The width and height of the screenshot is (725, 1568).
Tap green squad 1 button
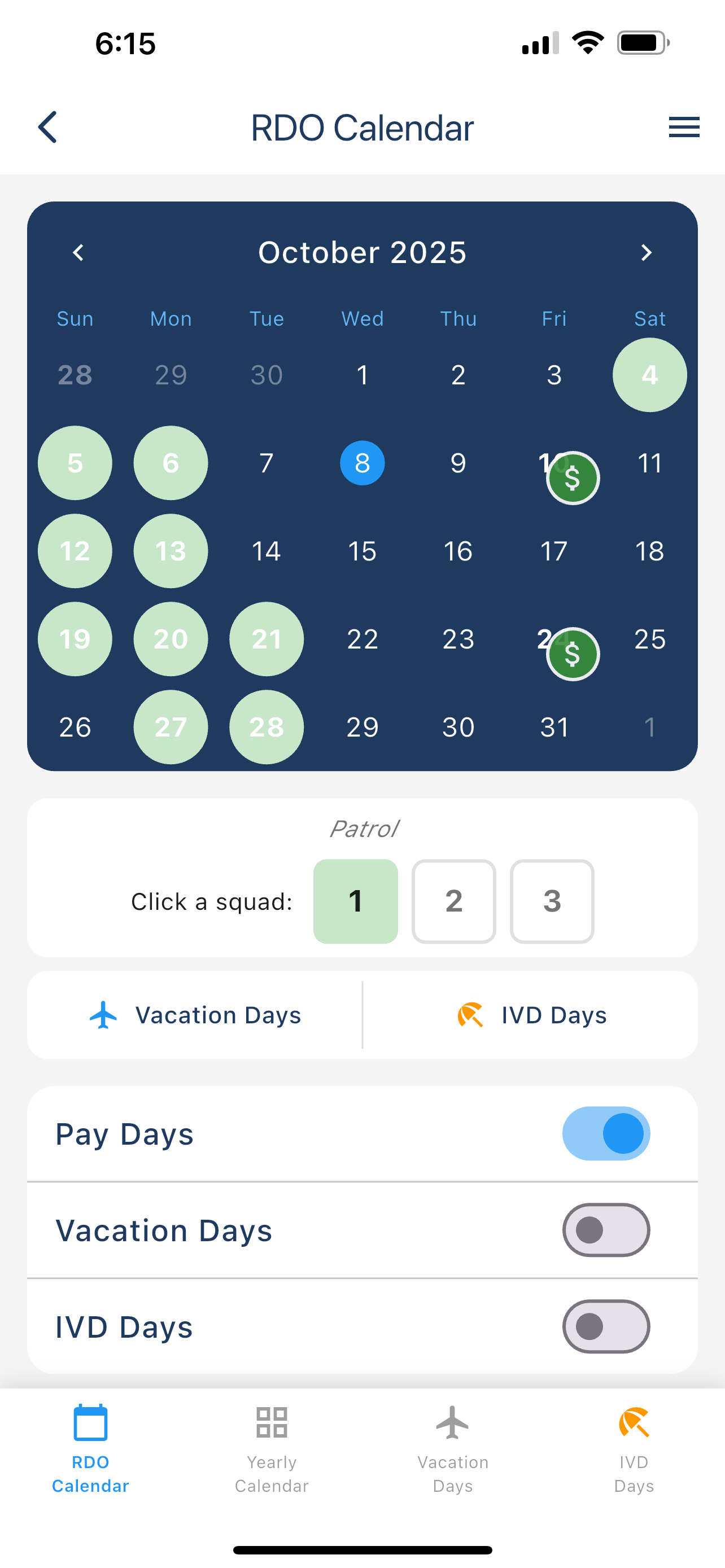pos(356,901)
